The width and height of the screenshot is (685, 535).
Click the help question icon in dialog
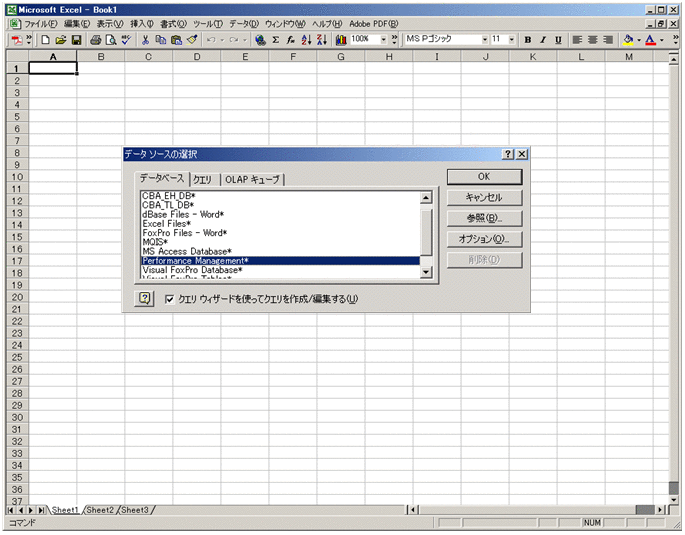point(145,299)
